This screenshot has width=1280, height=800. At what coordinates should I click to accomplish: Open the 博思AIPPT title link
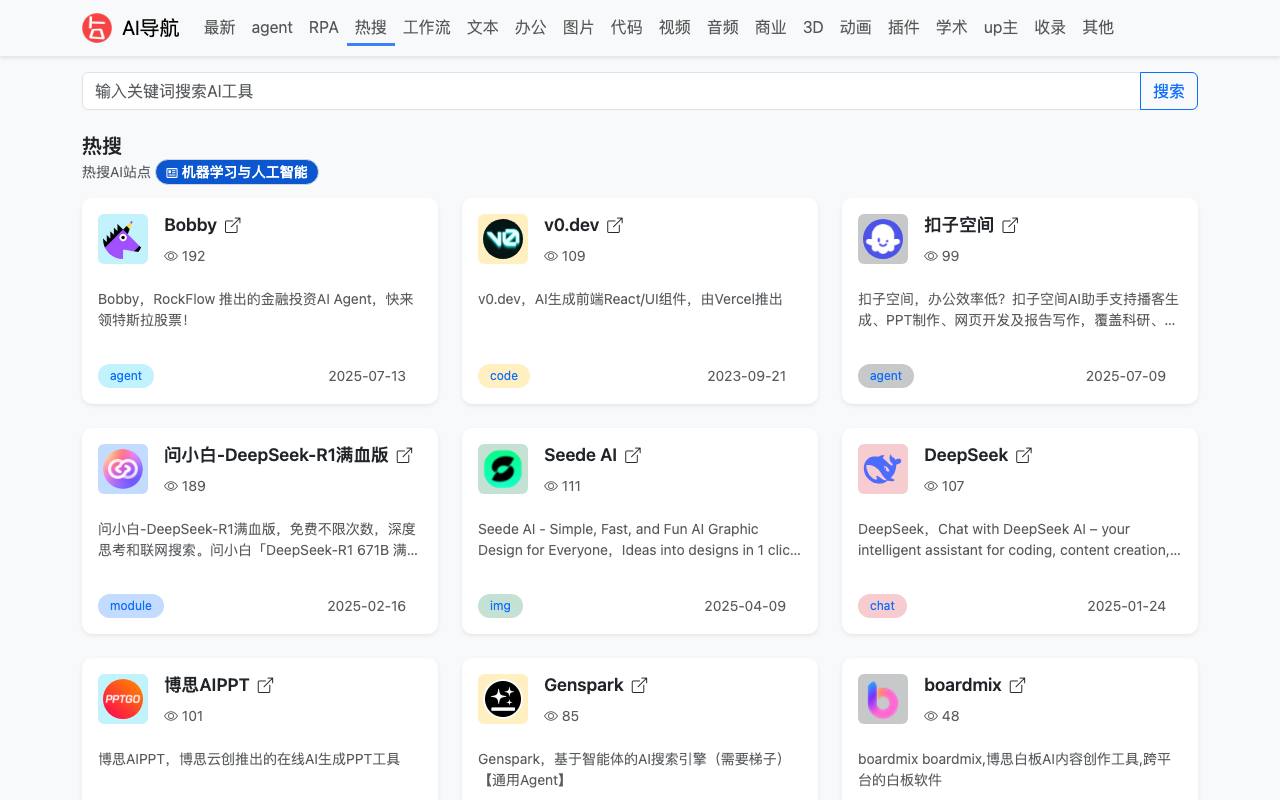pos(207,685)
